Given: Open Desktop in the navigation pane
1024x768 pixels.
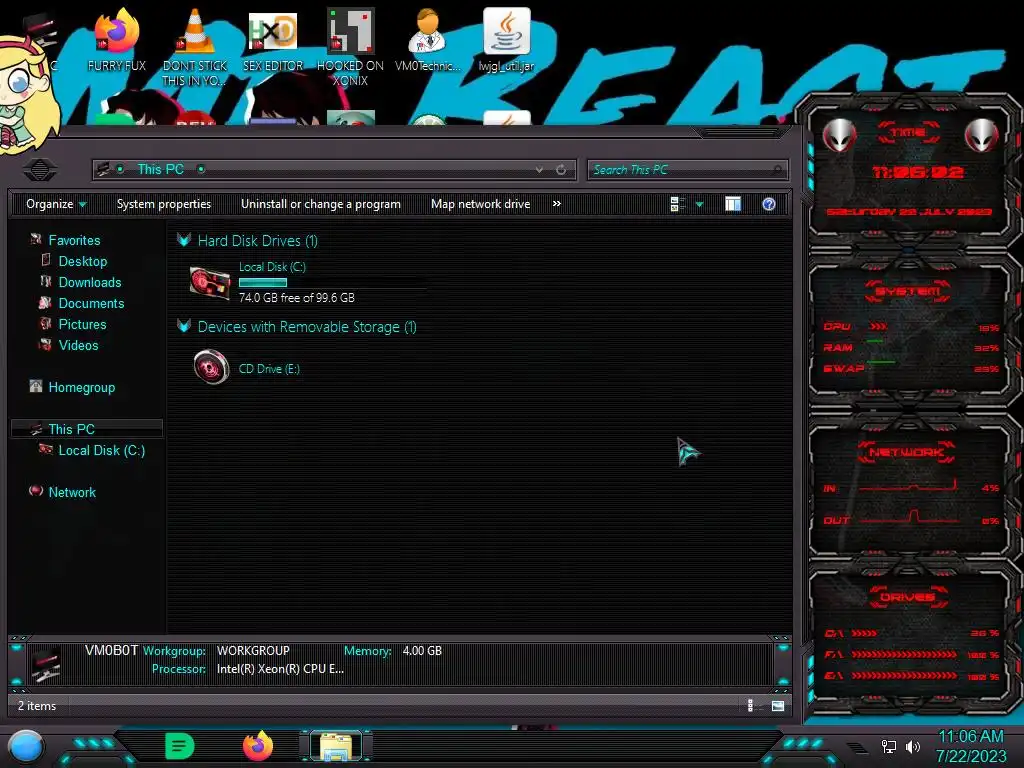Looking at the screenshot, I should click(x=83, y=261).
